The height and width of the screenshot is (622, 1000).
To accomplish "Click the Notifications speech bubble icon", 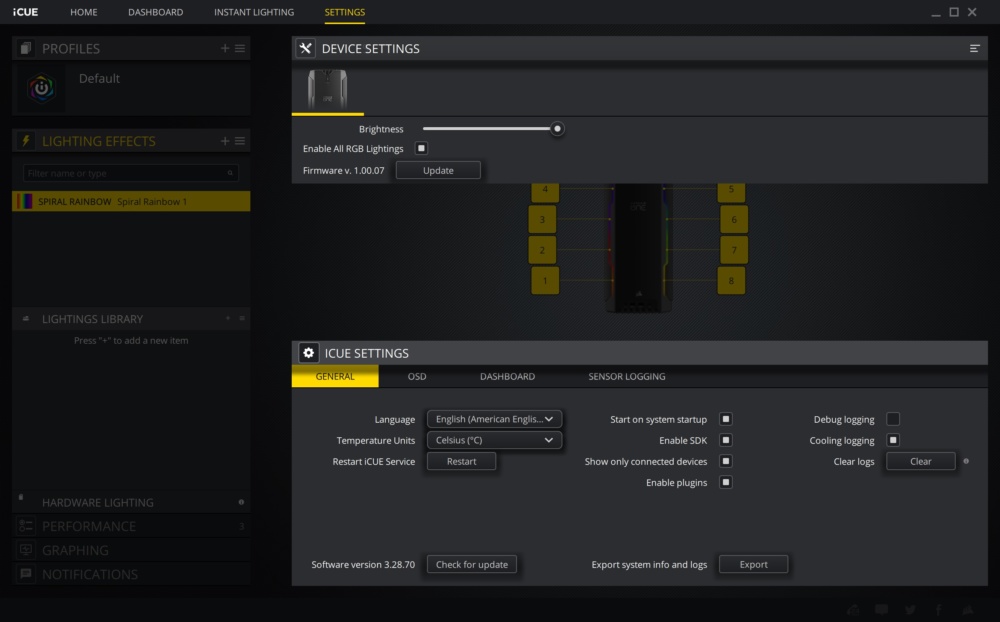I will click(26, 574).
